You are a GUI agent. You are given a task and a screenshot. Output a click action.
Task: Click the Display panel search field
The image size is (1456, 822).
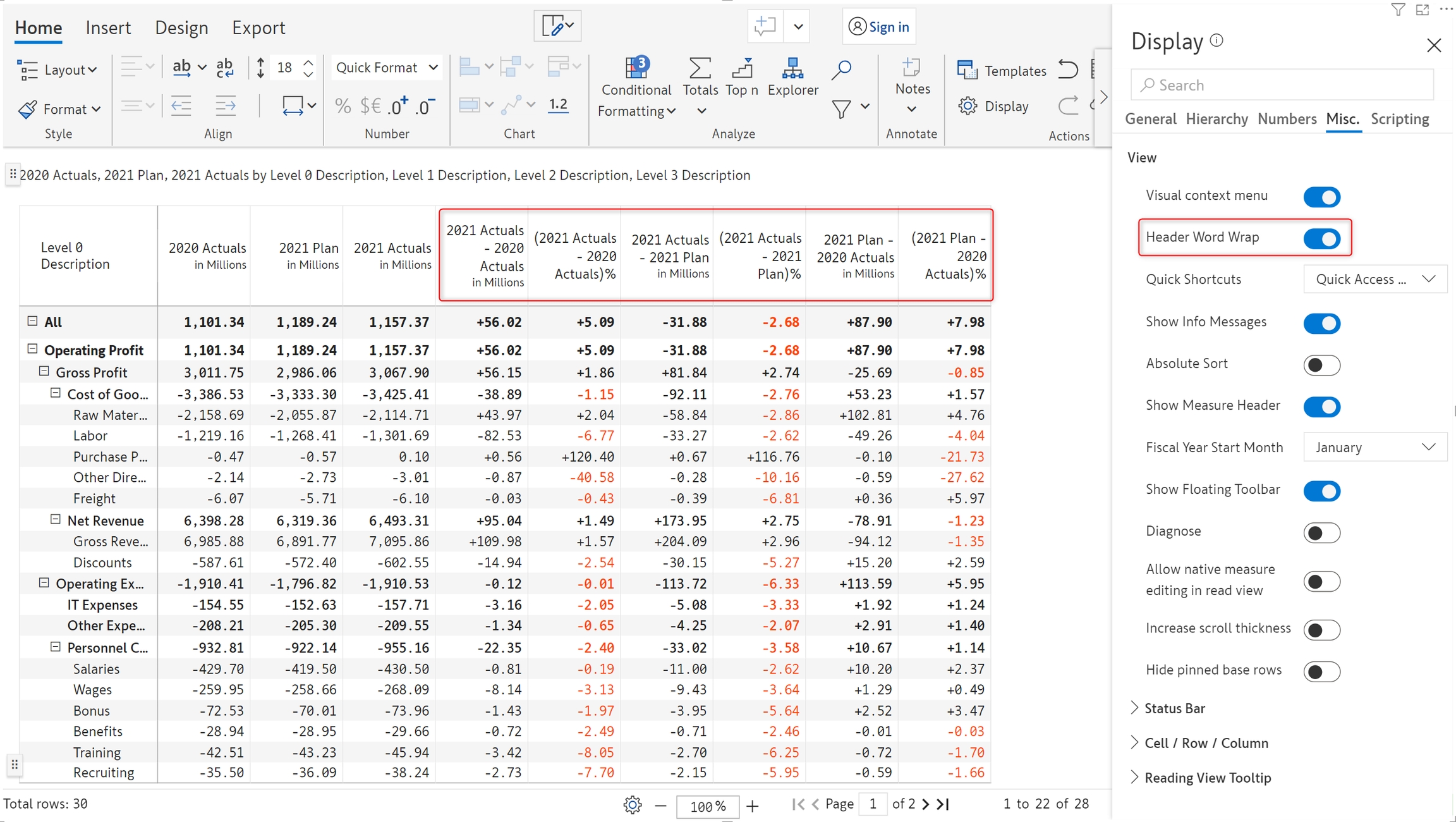[x=1282, y=85]
